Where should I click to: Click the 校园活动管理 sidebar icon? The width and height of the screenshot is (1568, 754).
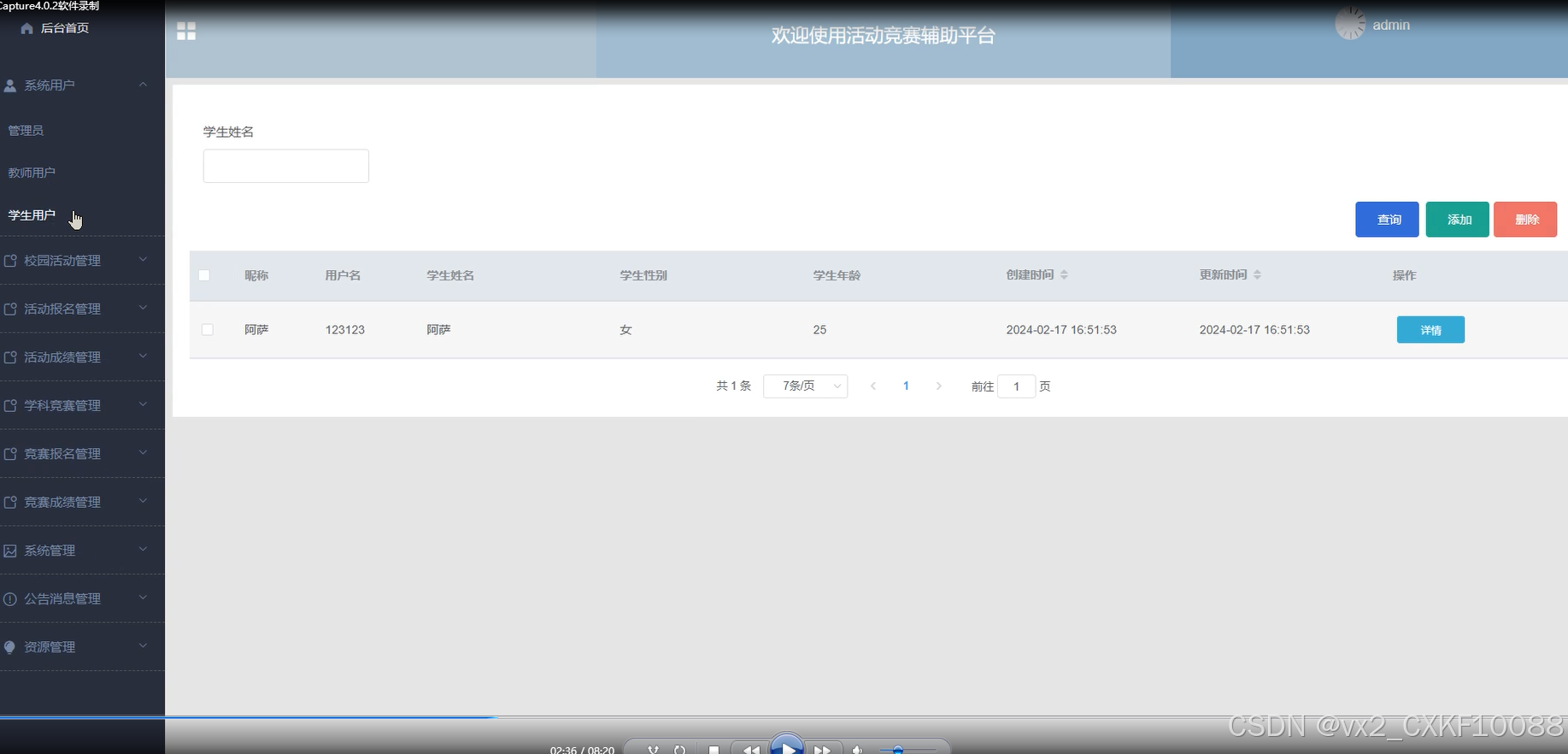(10, 261)
